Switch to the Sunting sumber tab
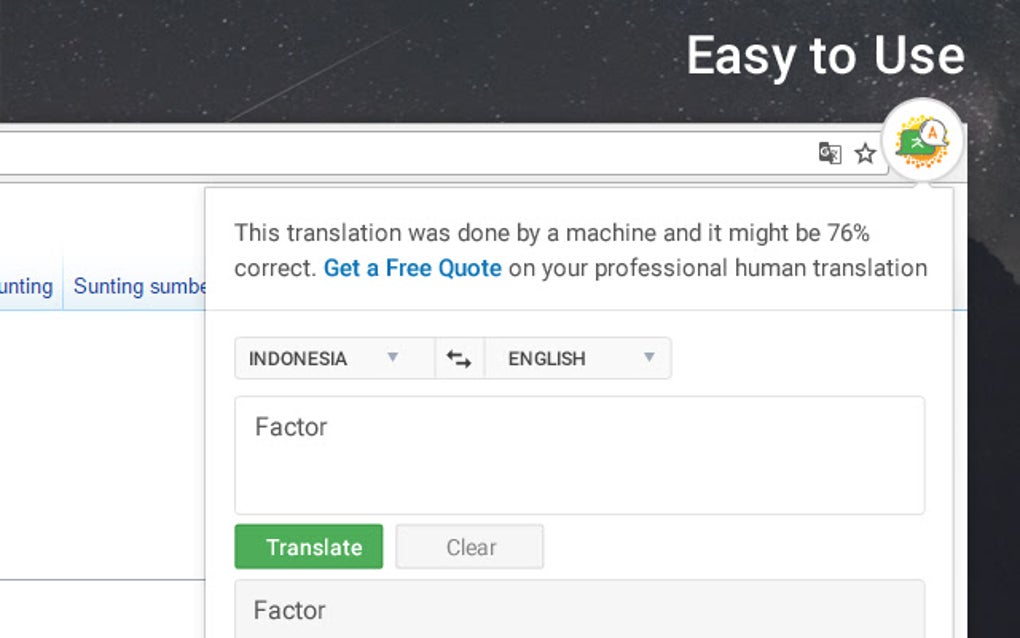 pos(139,287)
